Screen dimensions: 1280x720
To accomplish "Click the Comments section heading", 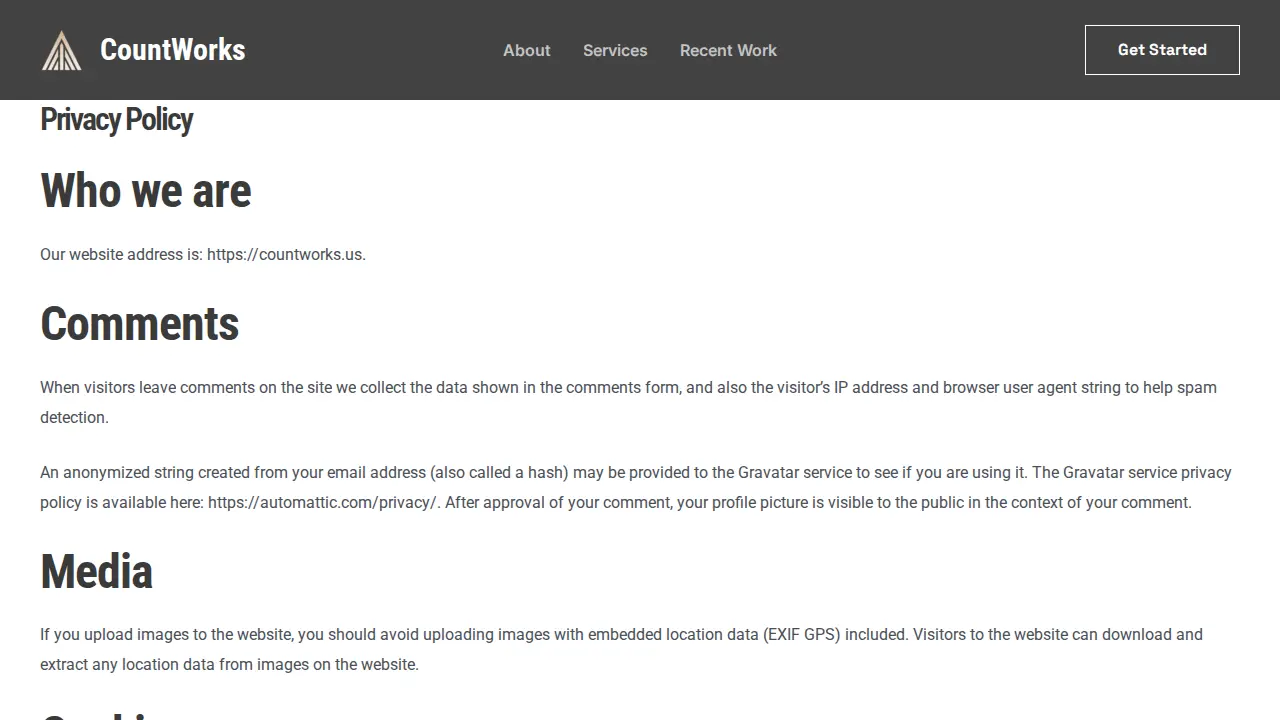I will 140,324.
